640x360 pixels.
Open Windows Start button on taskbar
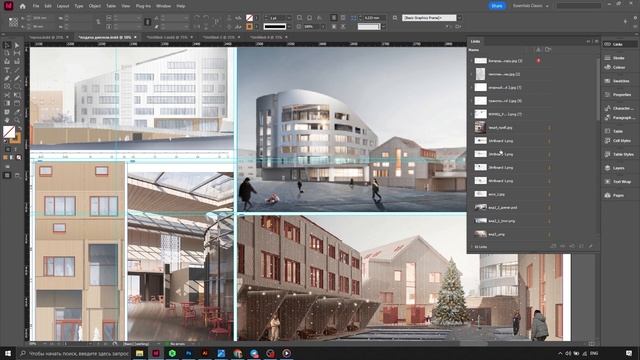point(8,353)
